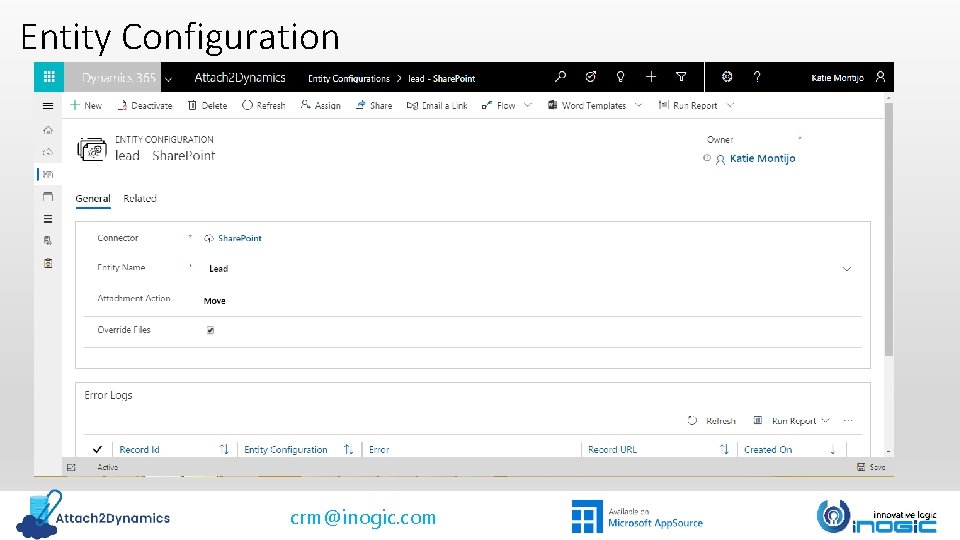This screenshot has height=540, width=960.
Task: Click Delete in the command bar
Action: coord(208,105)
